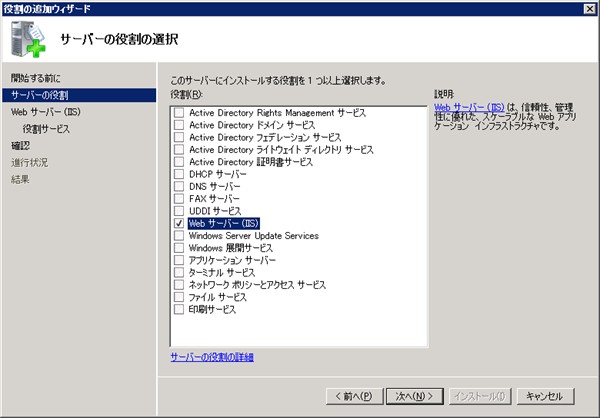Select DNS サーバー role label

[x=215, y=186]
